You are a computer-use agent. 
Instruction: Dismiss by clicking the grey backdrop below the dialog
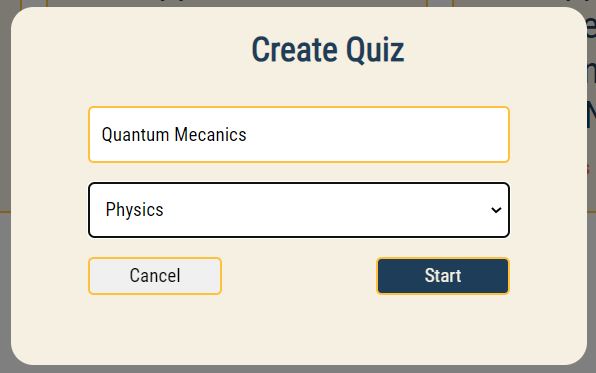tap(298, 369)
